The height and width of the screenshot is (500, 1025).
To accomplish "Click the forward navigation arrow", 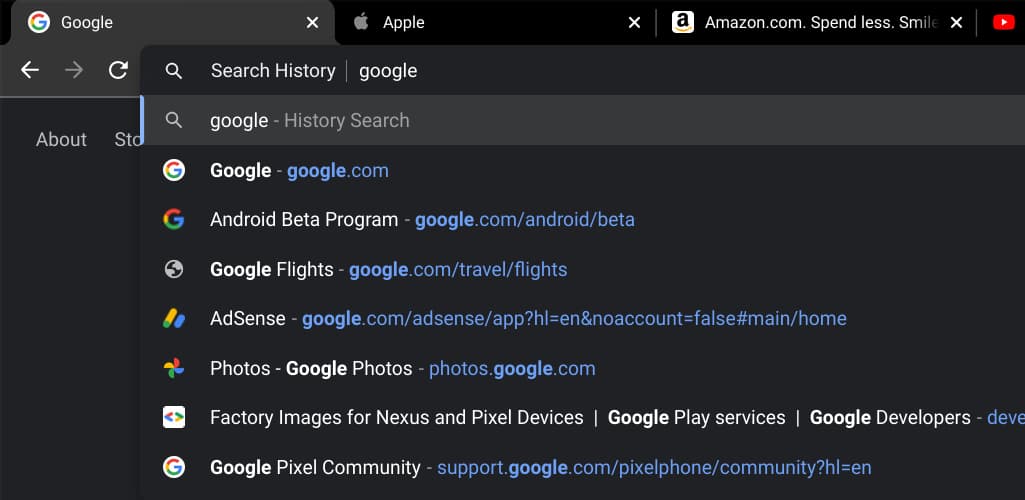I will coord(74,70).
